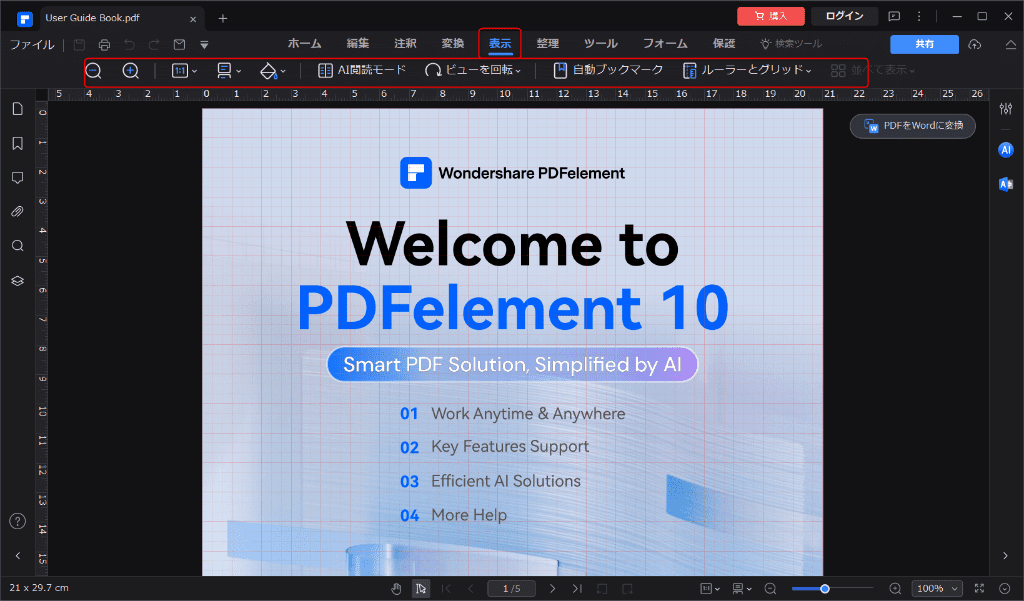This screenshot has height=601, width=1024.
Task: Collapse the ribbon with the up chevron
Action: click(1010, 44)
